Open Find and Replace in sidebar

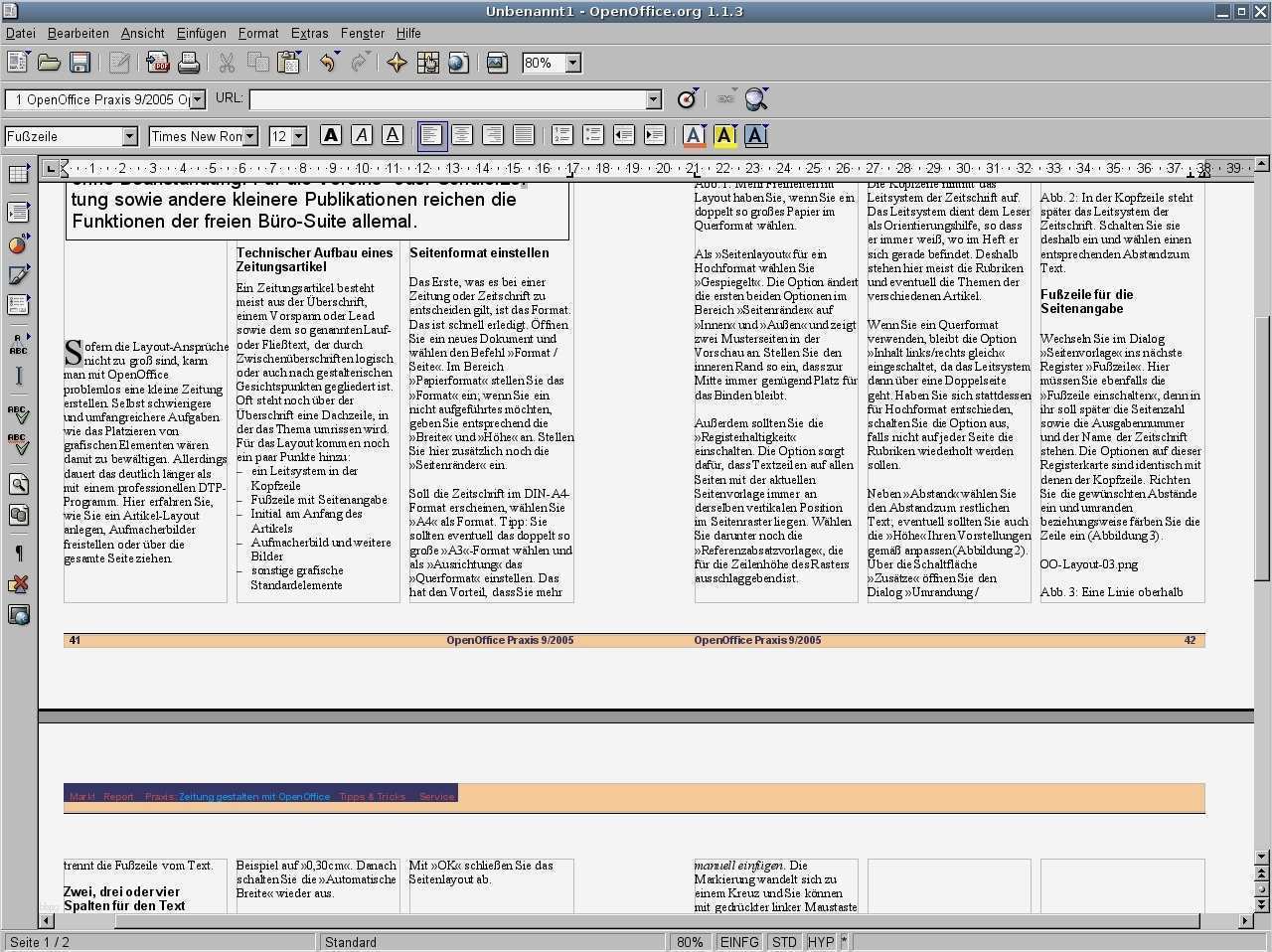click(x=18, y=485)
